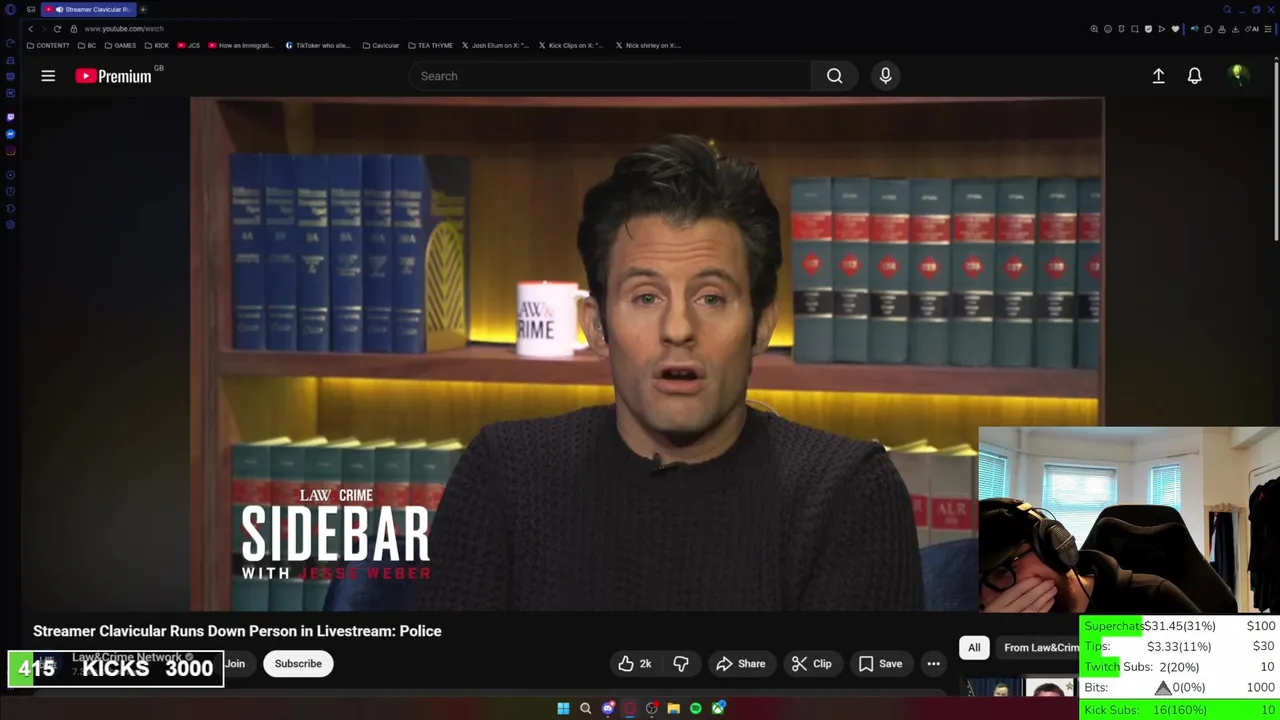1280x720 pixels.
Task: Join the channel membership
Action: 235,664
